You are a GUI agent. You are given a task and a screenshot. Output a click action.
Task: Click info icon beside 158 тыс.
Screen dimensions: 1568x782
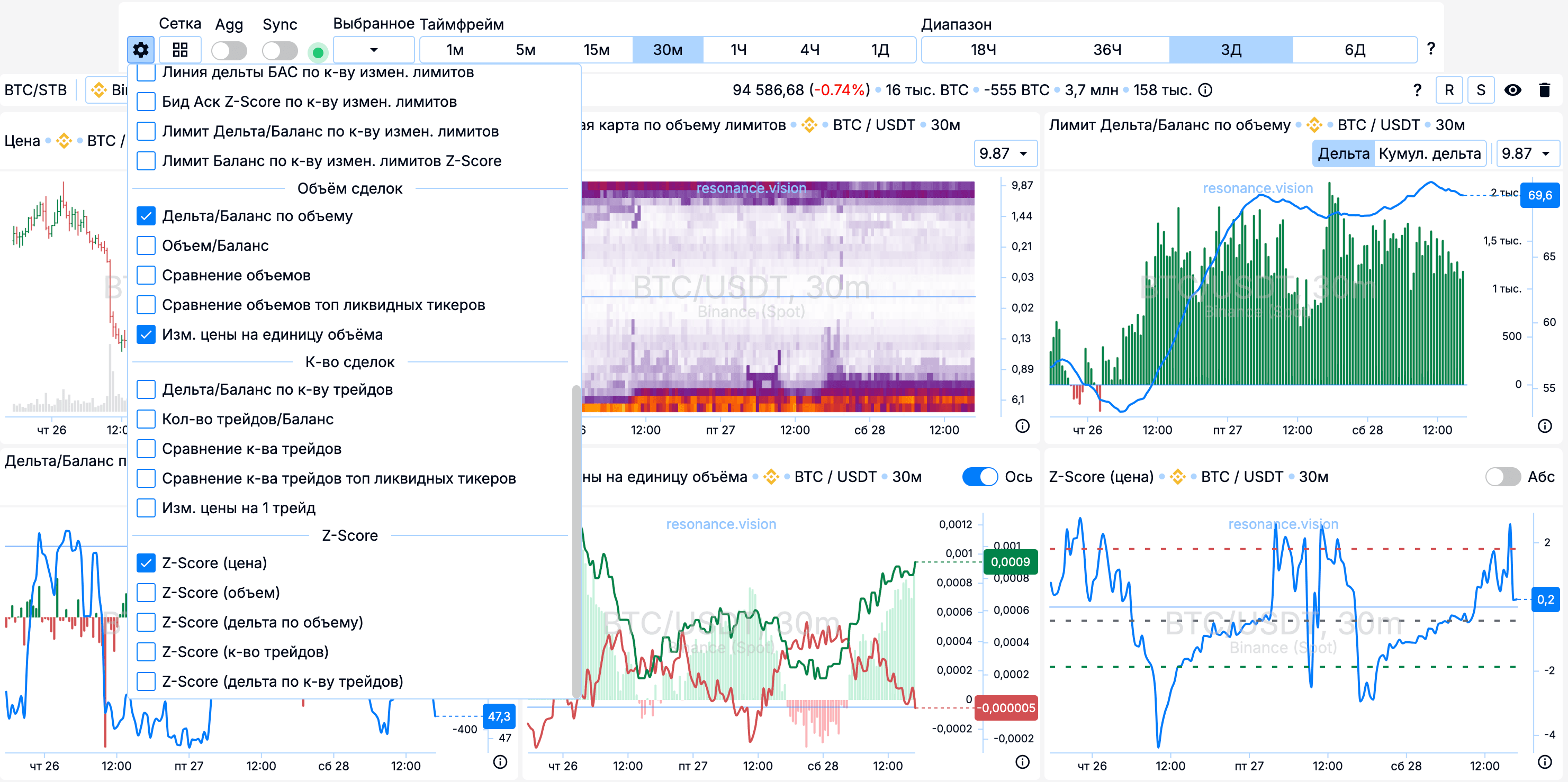click(x=1205, y=90)
